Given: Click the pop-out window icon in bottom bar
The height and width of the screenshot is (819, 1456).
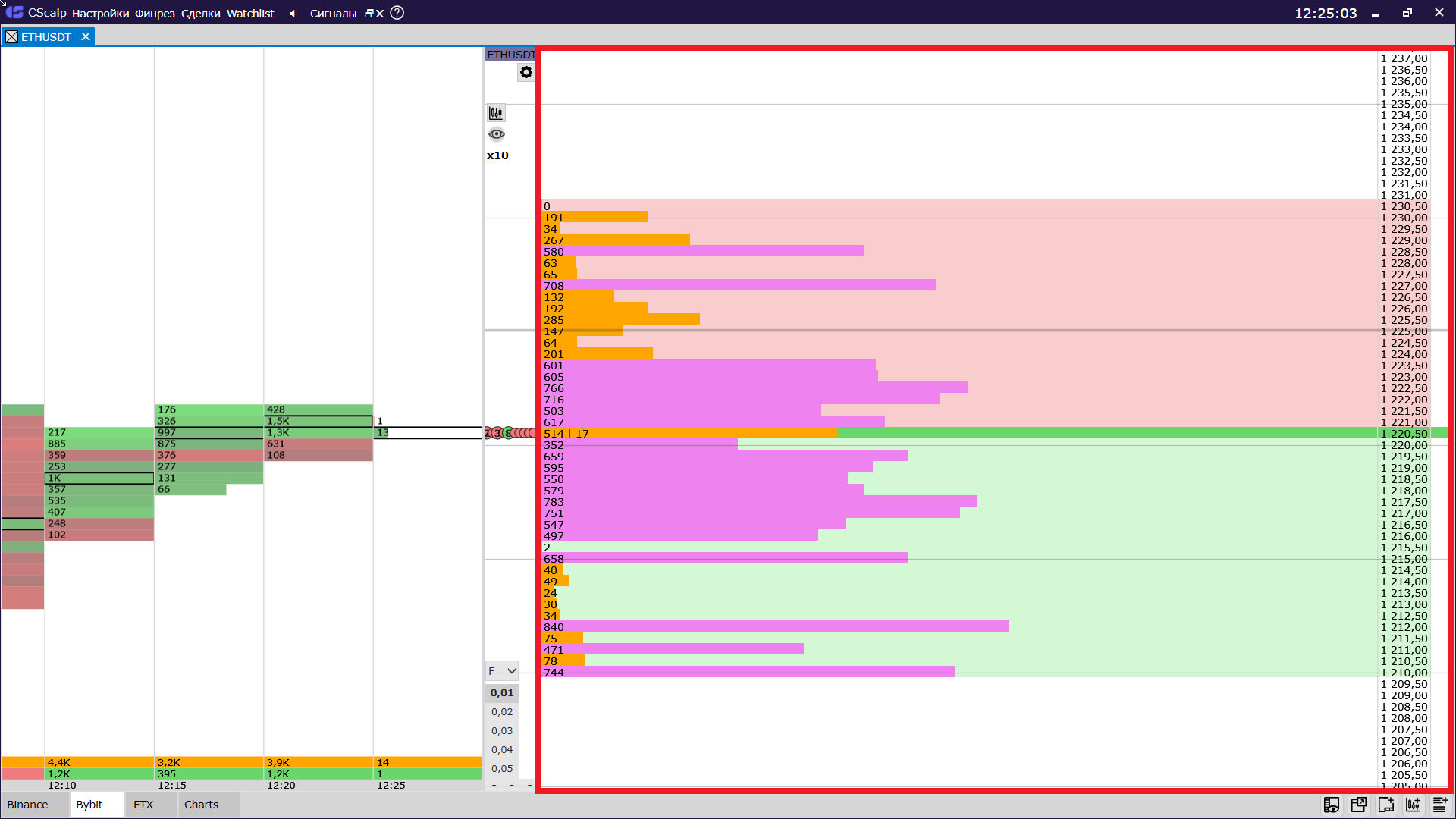Looking at the screenshot, I should (1358, 805).
